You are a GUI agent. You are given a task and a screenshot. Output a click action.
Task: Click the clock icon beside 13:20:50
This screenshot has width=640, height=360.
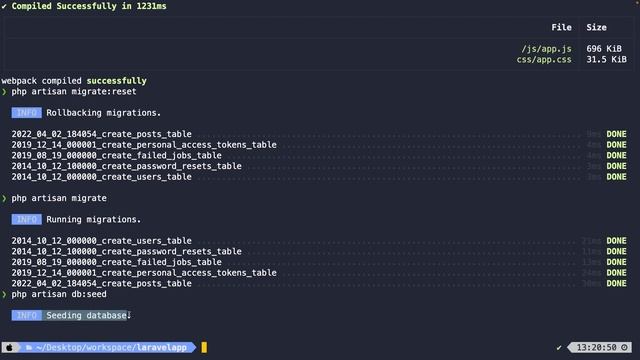coord(624,347)
